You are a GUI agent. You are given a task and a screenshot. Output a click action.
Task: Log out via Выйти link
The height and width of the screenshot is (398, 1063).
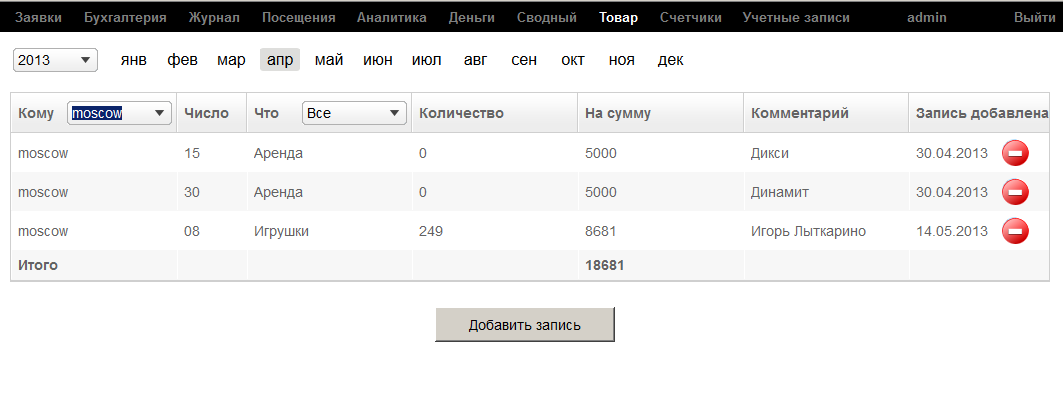(x=1035, y=18)
